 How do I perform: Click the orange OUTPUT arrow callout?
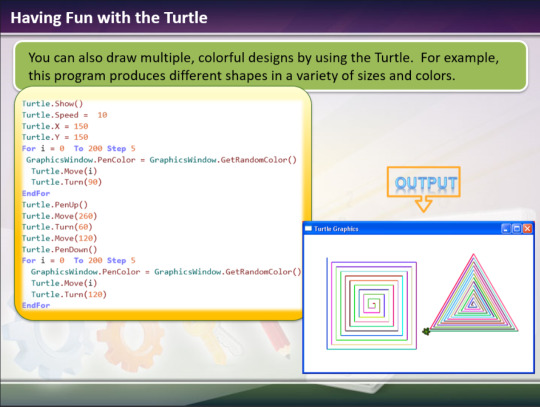point(424,188)
